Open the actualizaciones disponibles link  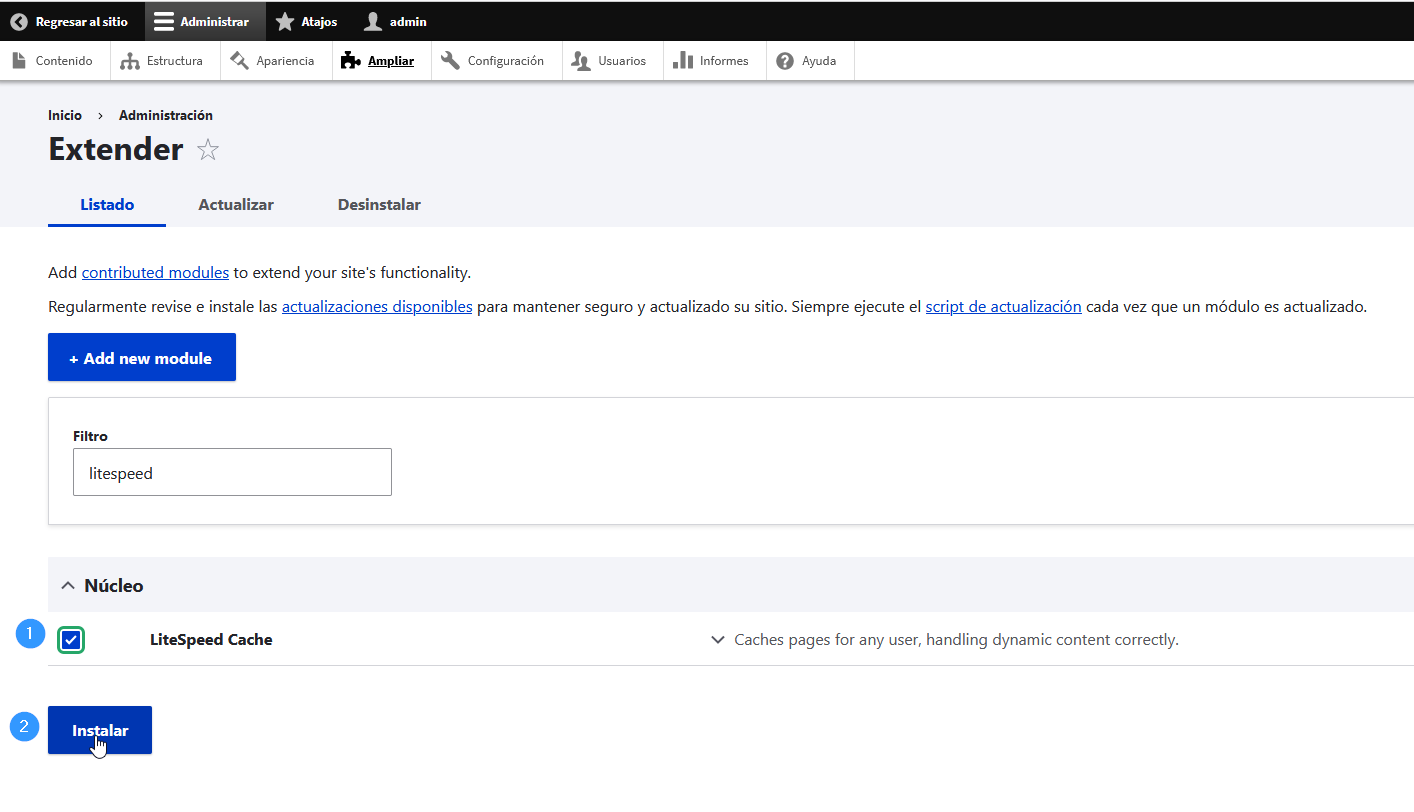tap(377, 307)
